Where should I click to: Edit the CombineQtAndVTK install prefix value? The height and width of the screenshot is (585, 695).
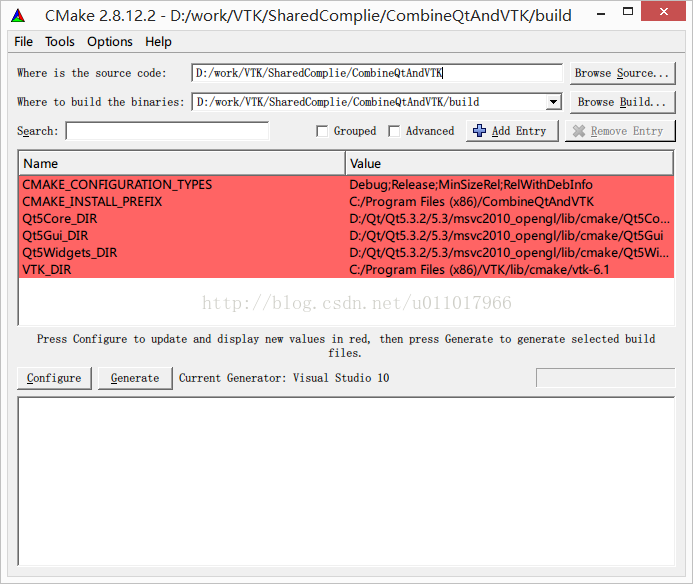tap(509, 202)
